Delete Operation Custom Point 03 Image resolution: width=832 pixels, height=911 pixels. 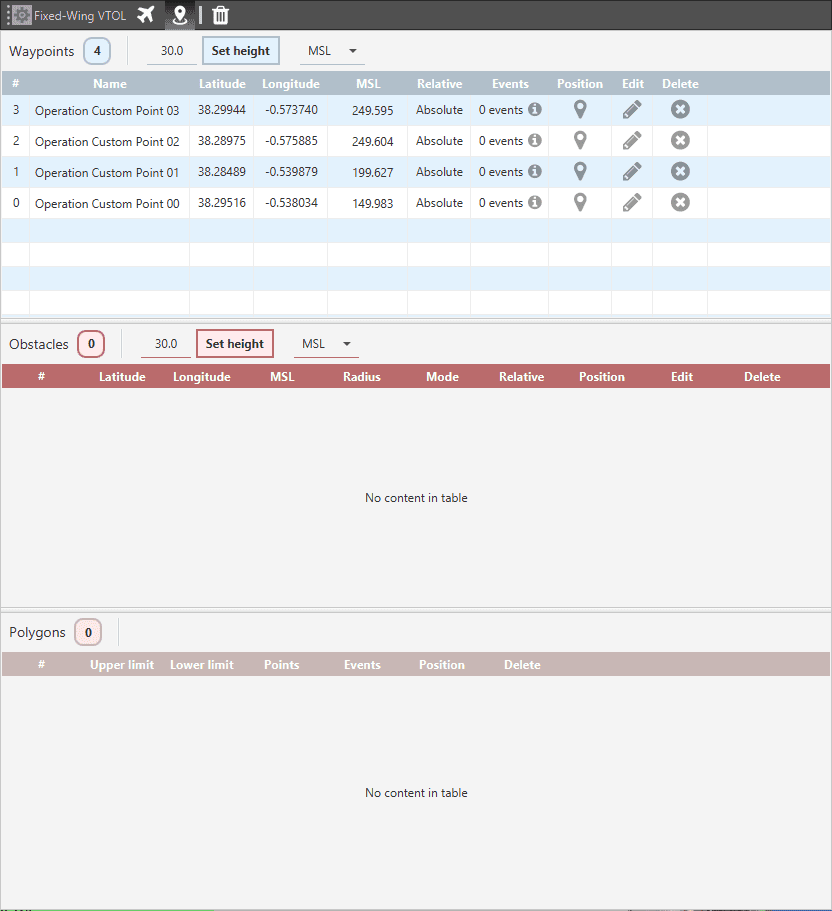click(x=680, y=109)
